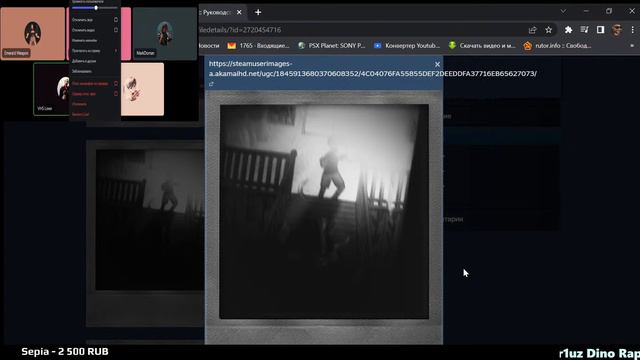
Task: Open the media control playlist icon
Action: coord(584,29)
